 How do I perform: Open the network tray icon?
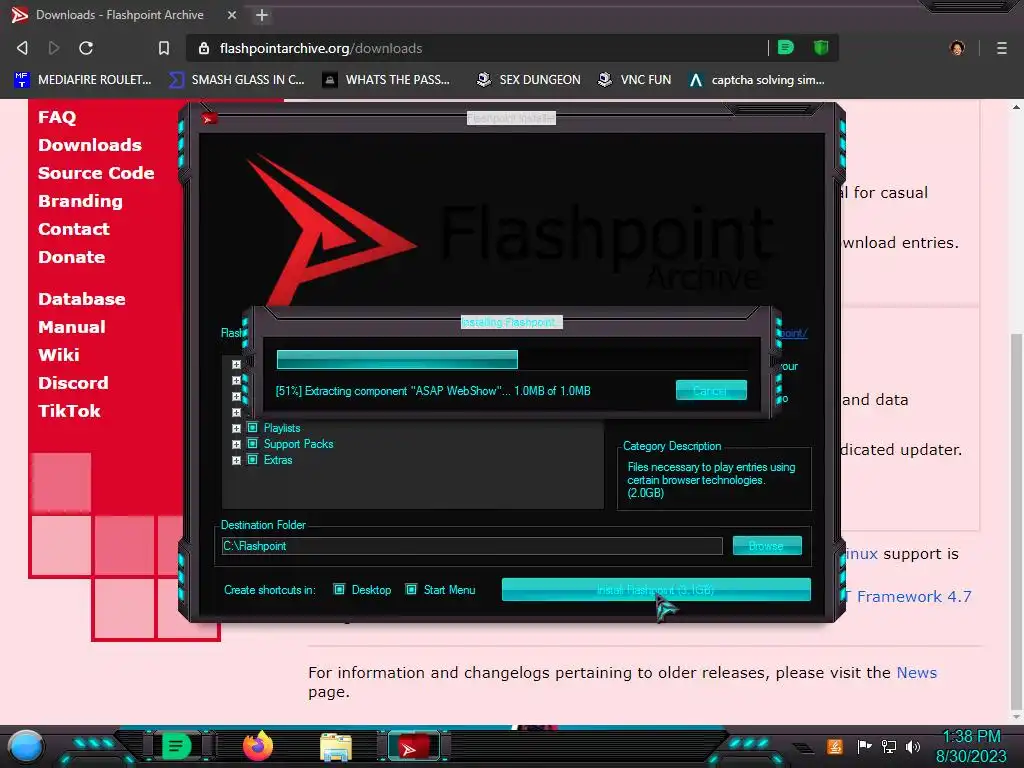tap(889, 746)
